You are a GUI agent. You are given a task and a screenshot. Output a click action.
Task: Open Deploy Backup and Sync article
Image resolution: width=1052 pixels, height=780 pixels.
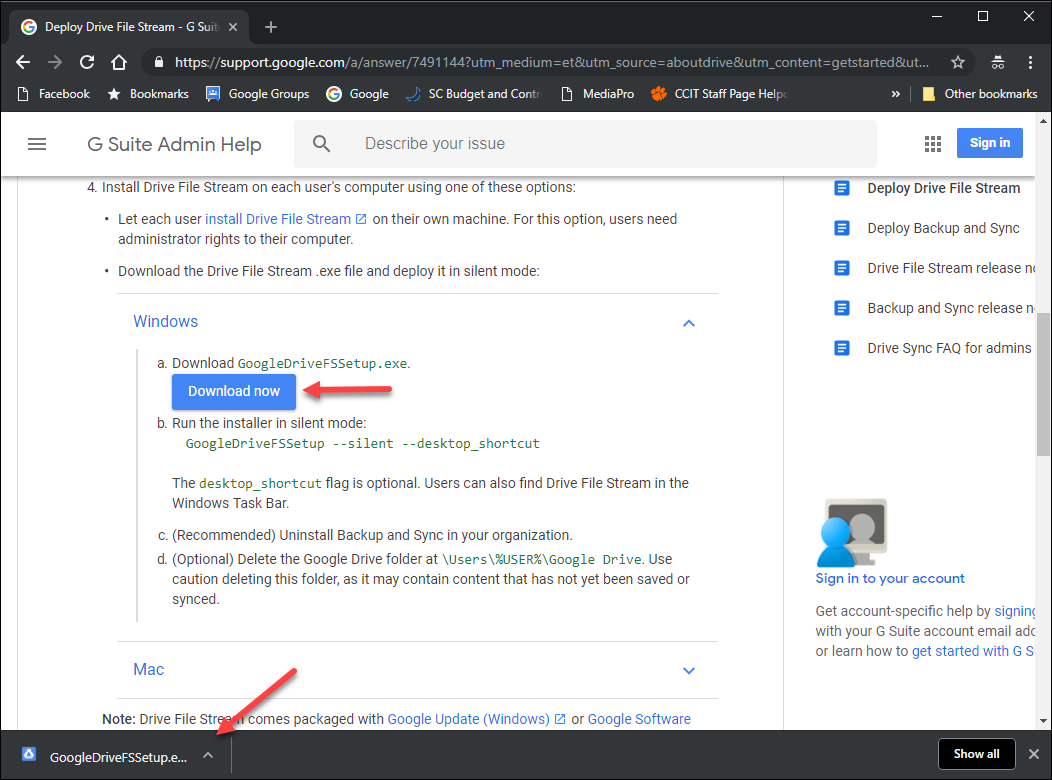(x=943, y=228)
